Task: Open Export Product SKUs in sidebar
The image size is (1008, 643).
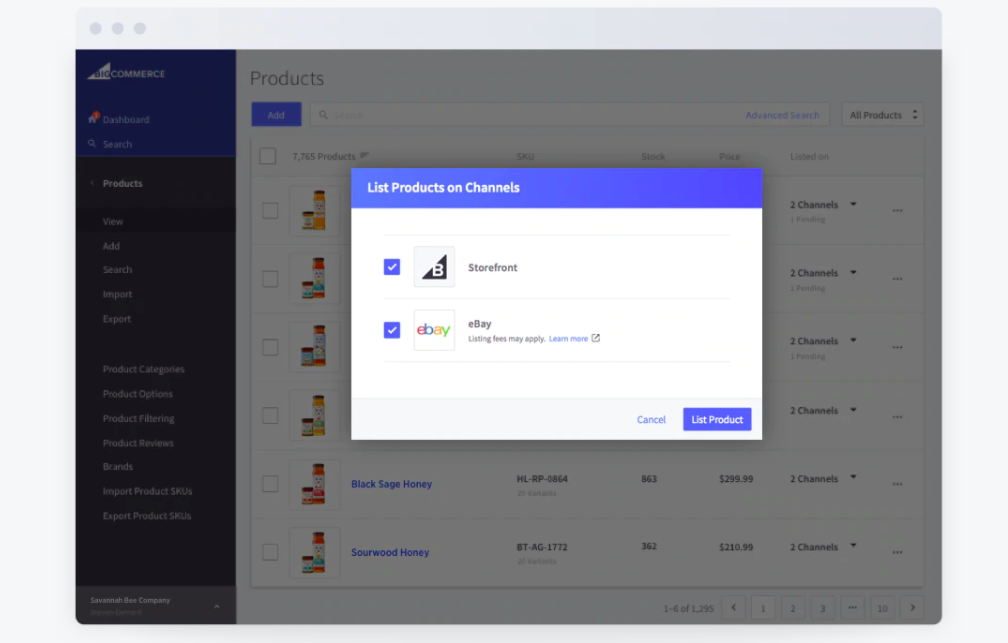Action: click(147, 516)
